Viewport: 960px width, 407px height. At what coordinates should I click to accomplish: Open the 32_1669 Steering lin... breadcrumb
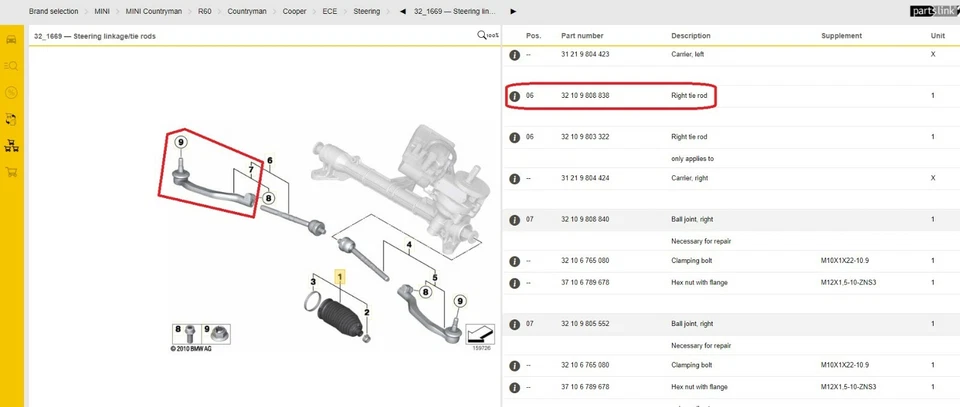tap(455, 11)
